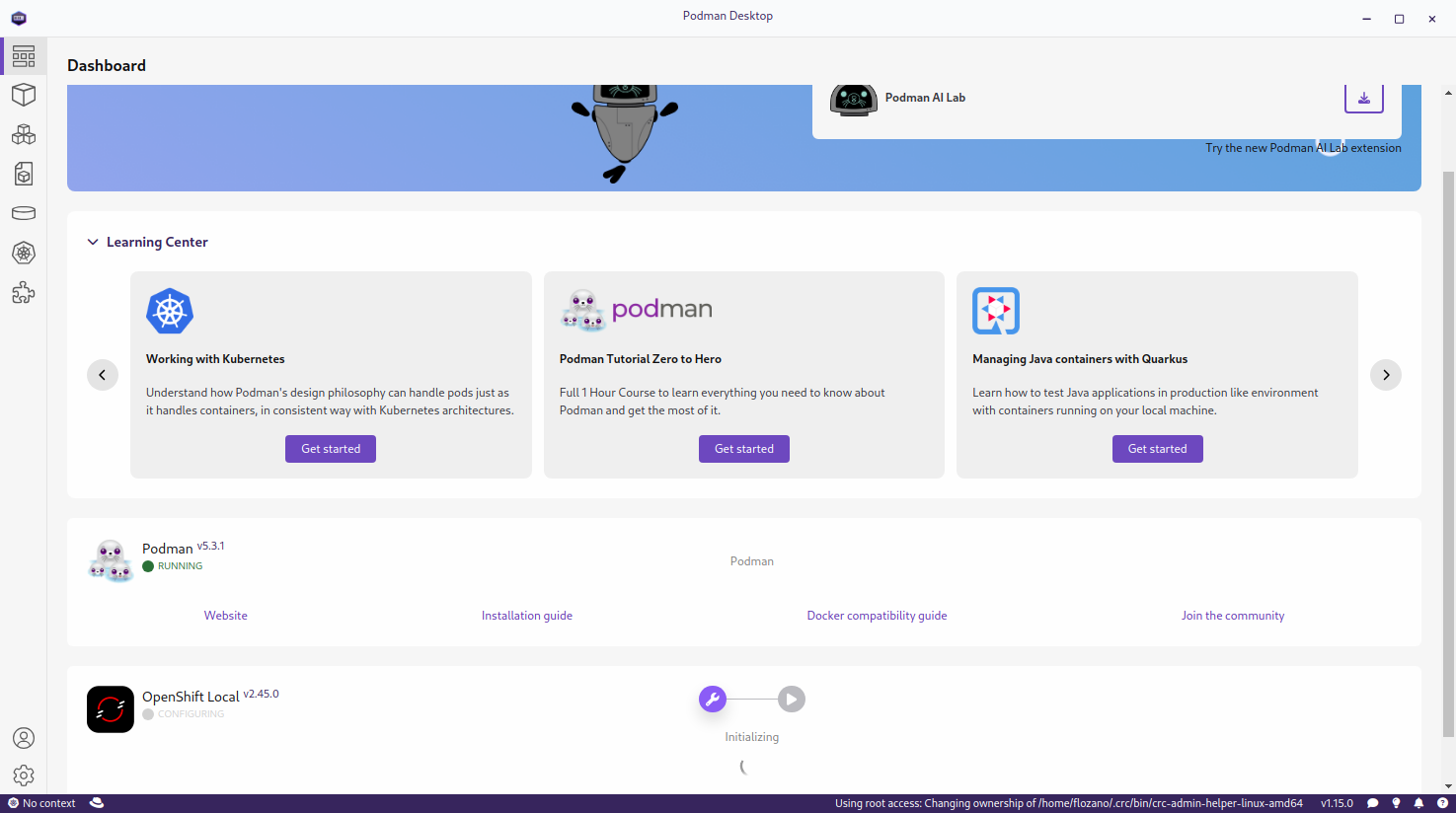
Task: Install Podman AI Lab with download icon
Action: click(x=1363, y=98)
